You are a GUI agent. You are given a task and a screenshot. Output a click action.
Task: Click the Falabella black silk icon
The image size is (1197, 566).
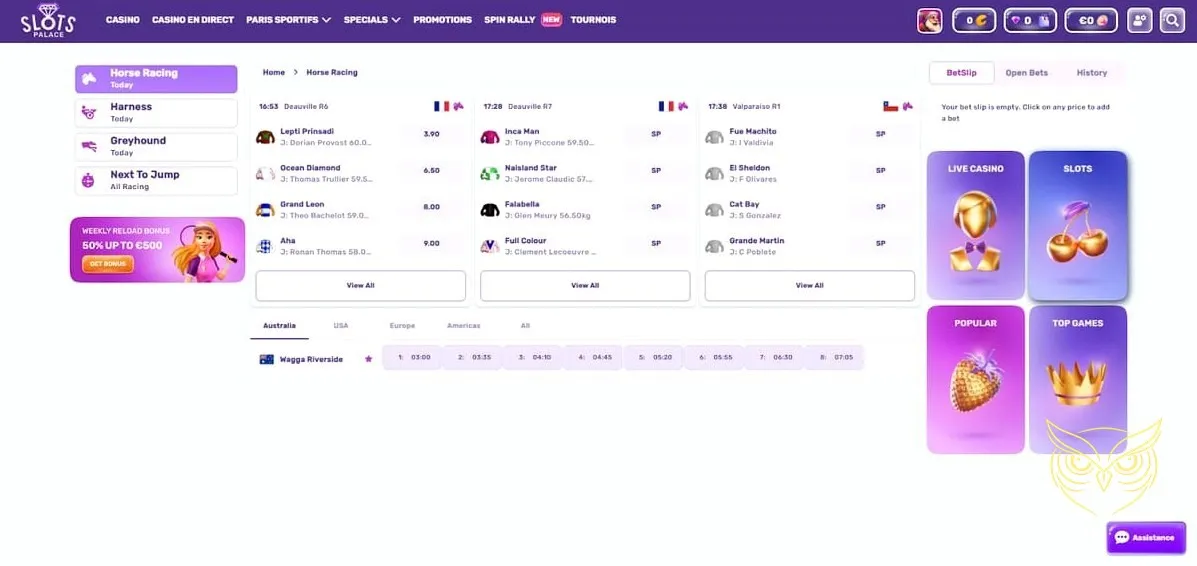pyautogui.click(x=490, y=210)
